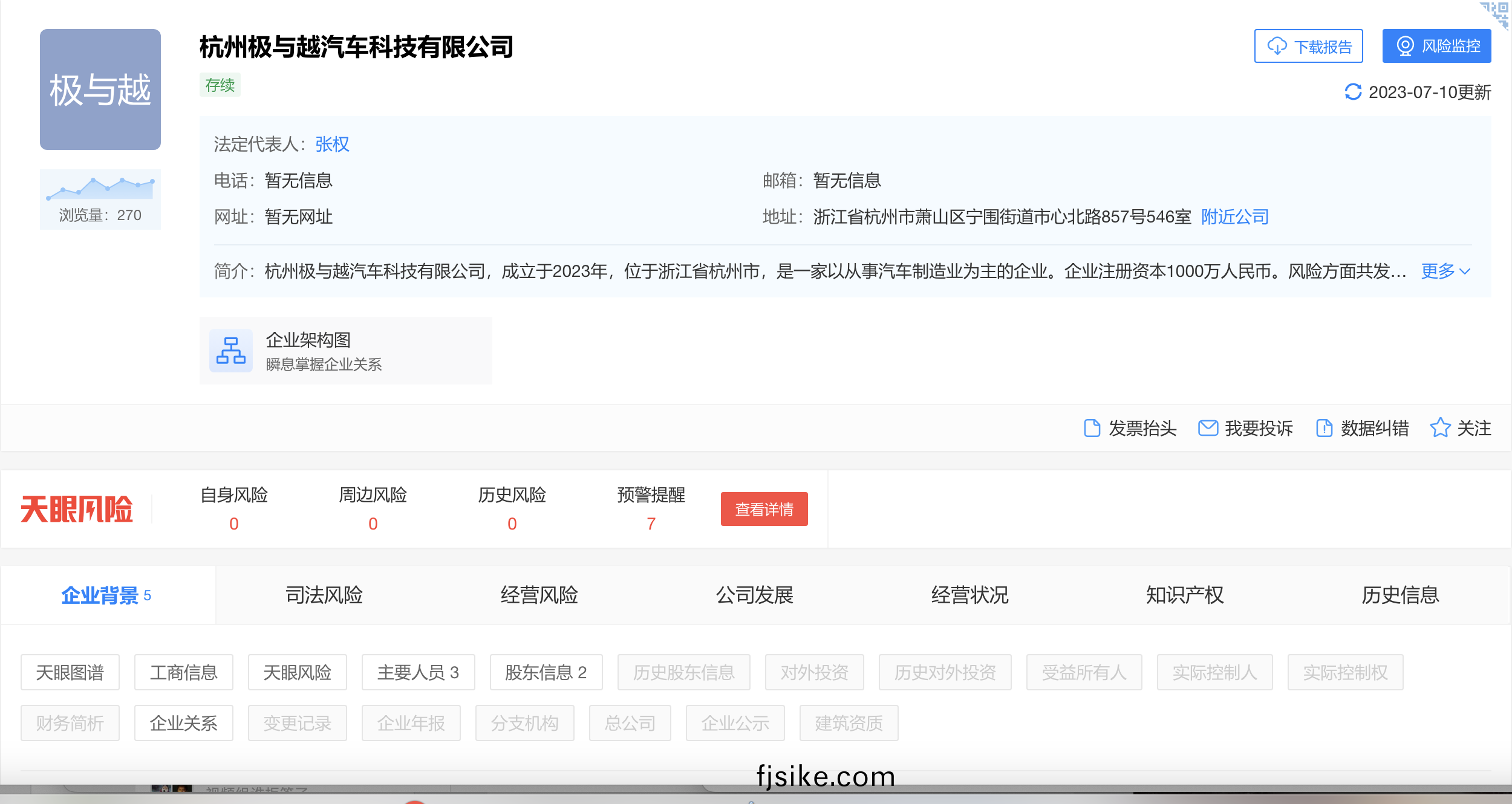Image resolution: width=1512 pixels, height=804 pixels.
Task: Click the risk monitoring eye icon
Action: [x=1405, y=46]
